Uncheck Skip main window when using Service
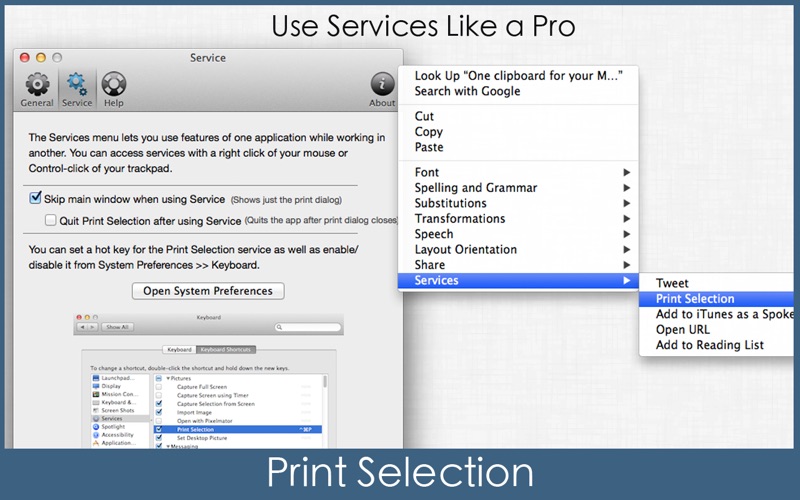This screenshot has height=500, width=800. 36,199
